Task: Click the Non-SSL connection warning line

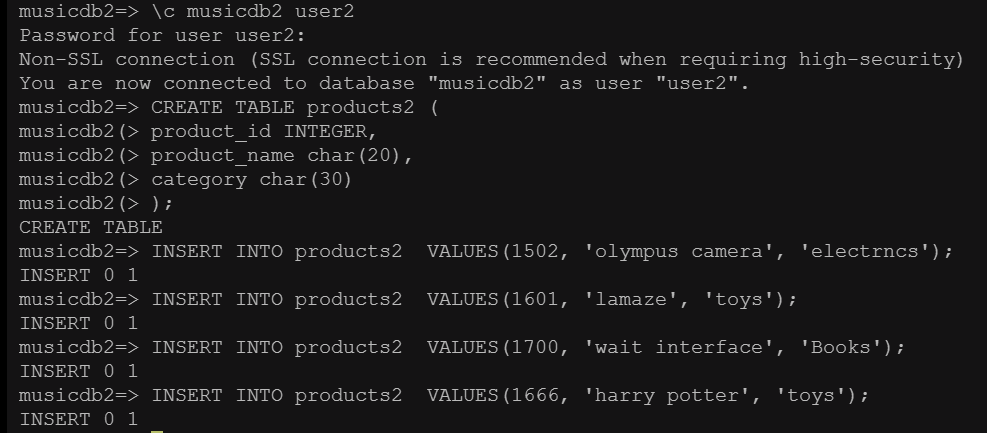Action: click(x=490, y=60)
